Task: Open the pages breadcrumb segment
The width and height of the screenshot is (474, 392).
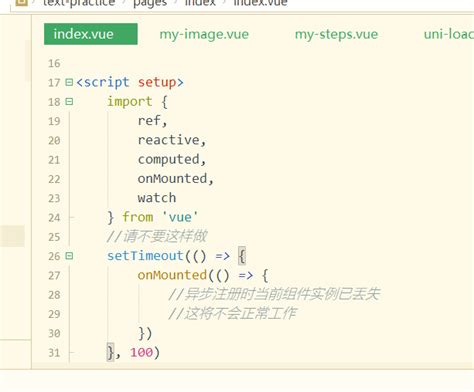Action: coord(150,3)
